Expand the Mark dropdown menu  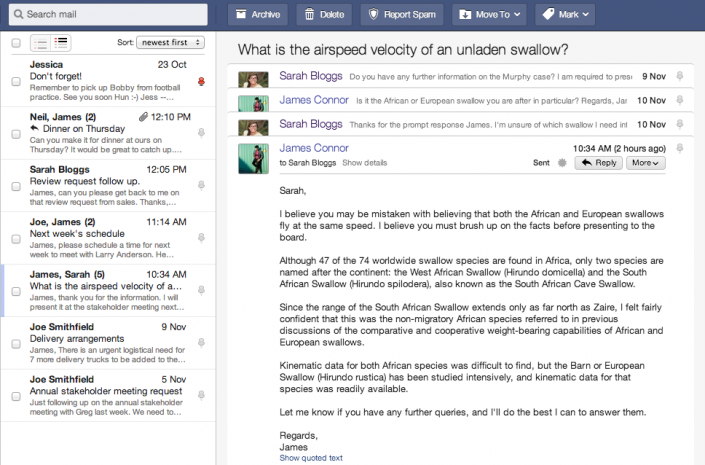pos(566,15)
